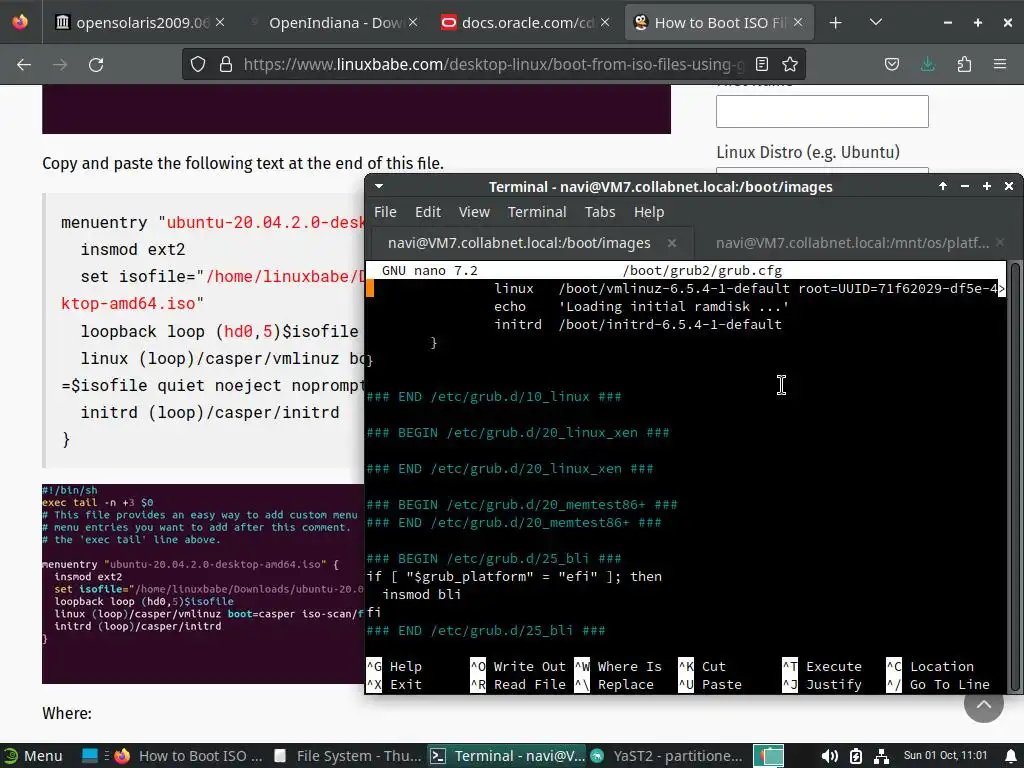Switch to File System Thunar taskbar window

(x=348, y=756)
